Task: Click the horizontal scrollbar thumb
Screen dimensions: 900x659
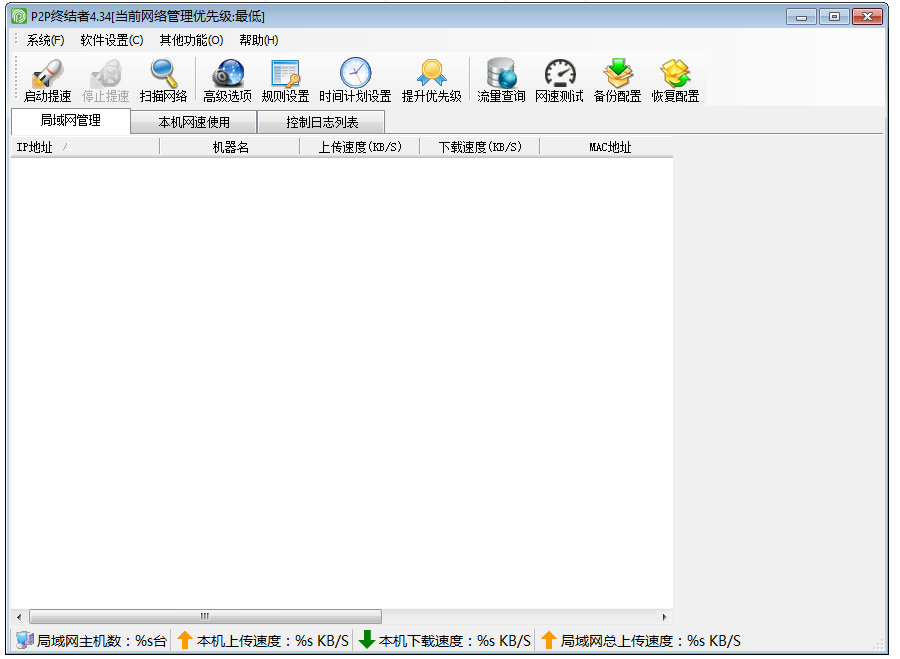Action: click(205, 617)
